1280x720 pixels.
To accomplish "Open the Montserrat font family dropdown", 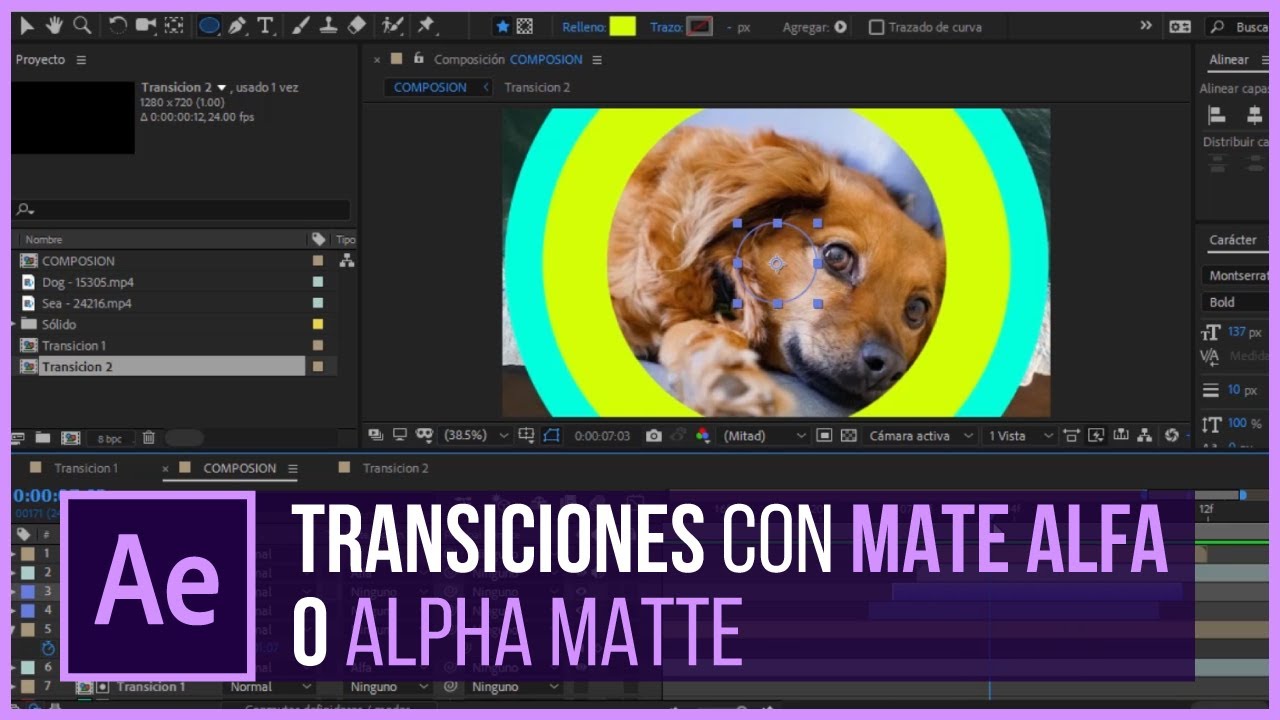I will pos(1236,276).
